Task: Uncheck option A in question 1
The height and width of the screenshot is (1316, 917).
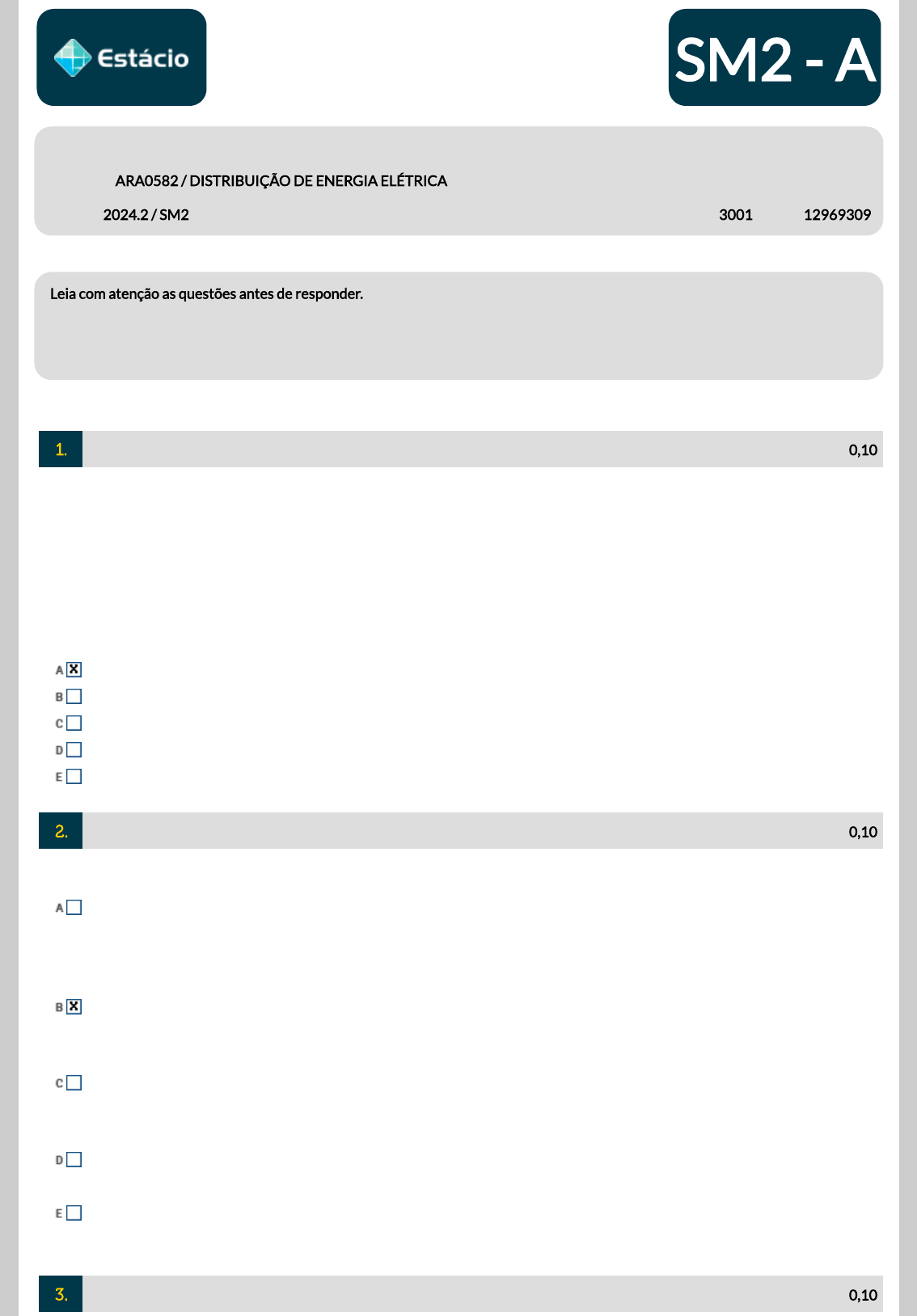Action: (74, 669)
